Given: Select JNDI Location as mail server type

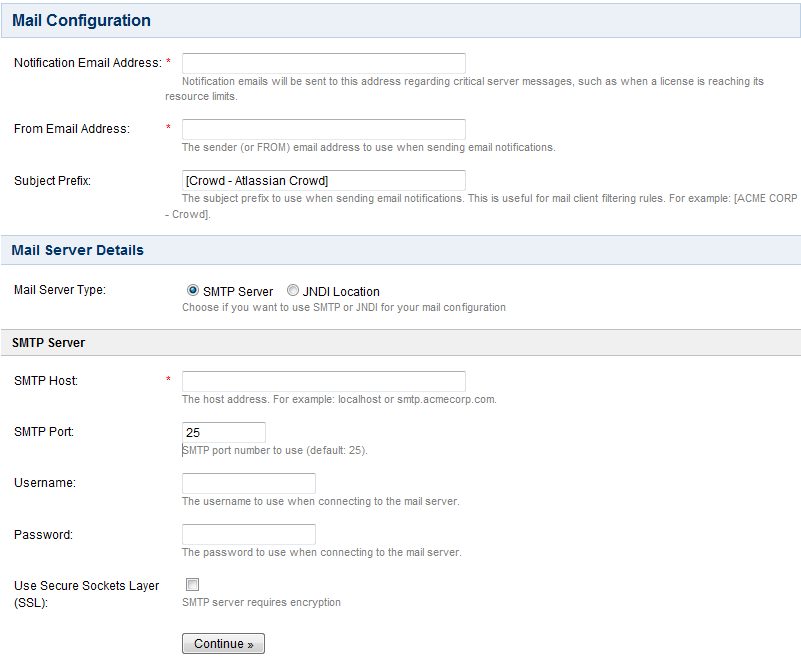Looking at the screenshot, I should [293, 290].
